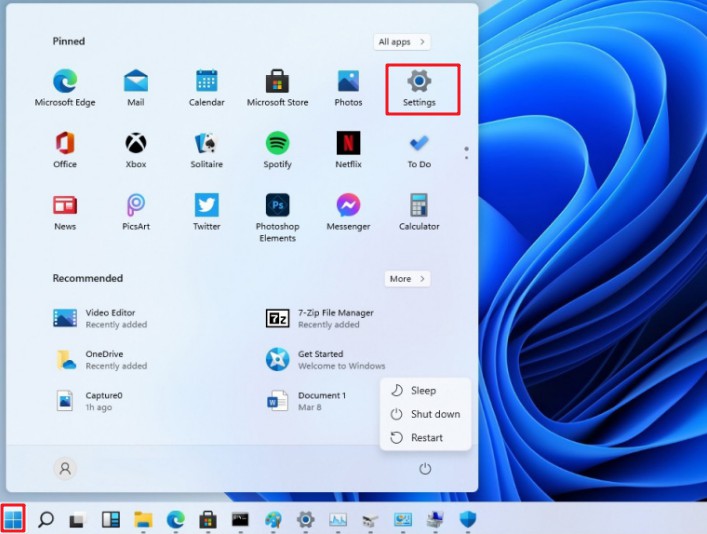The width and height of the screenshot is (707, 534).
Task: Launch the Photos app
Action: (348, 88)
